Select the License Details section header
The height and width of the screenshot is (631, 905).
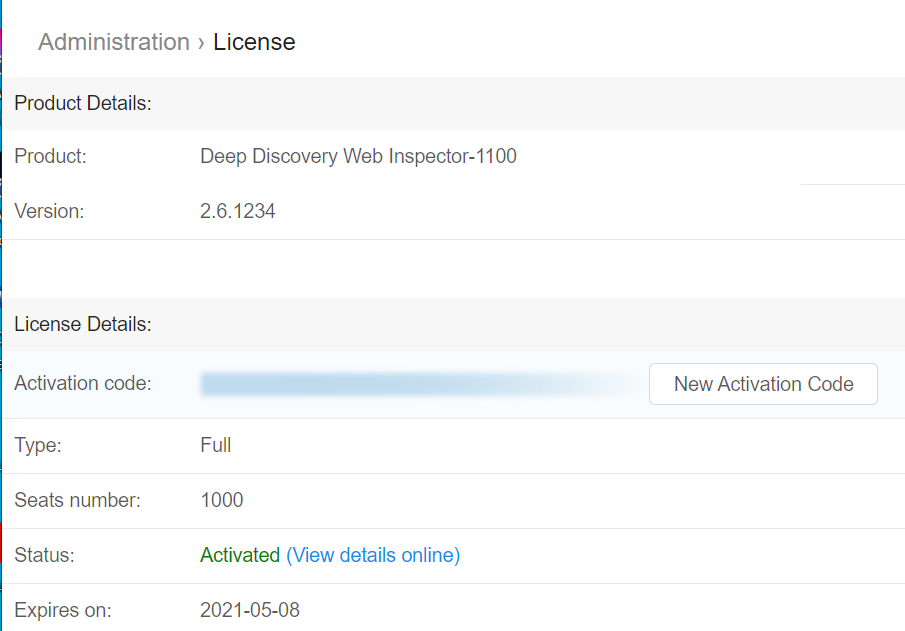pos(83,324)
